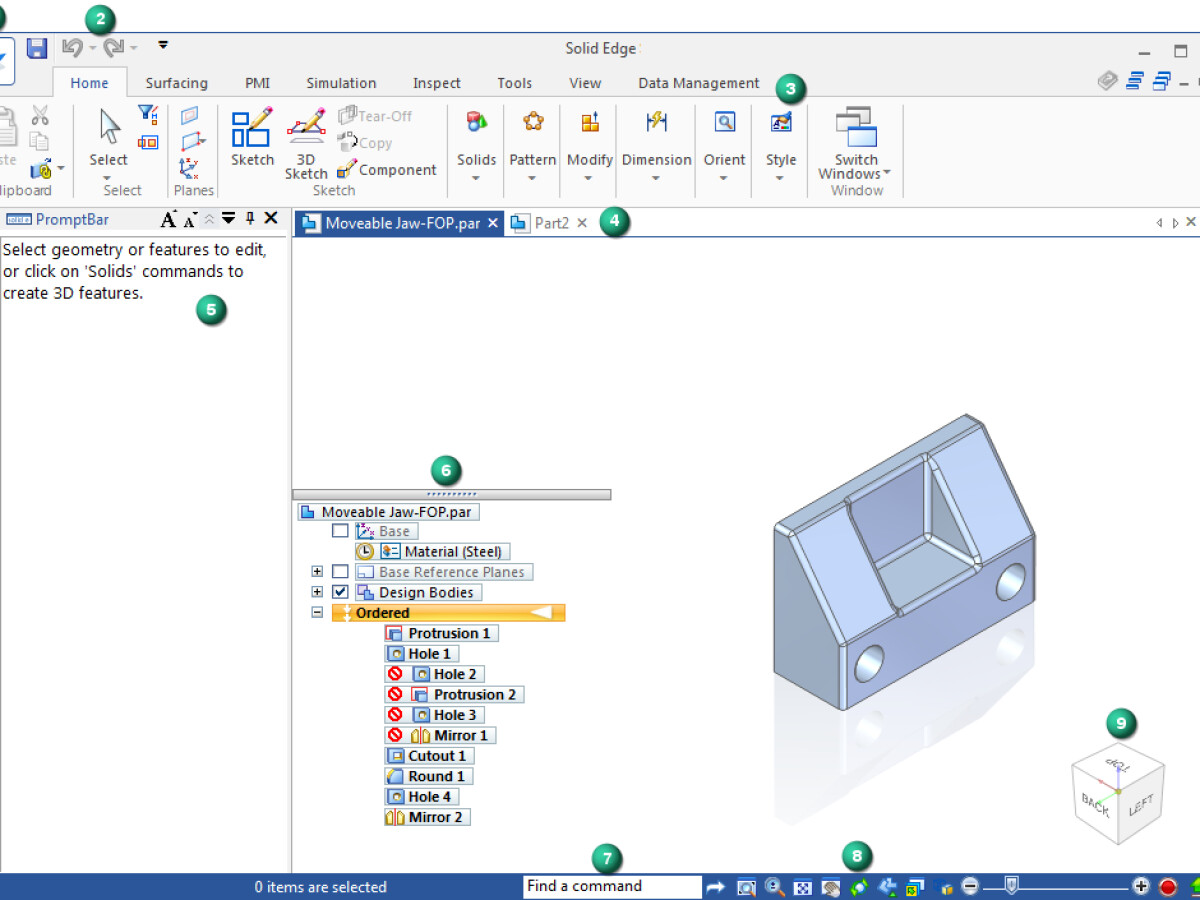Viewport: 1200px width, 900px height.
Task: Decrease PromptBar font size
Action: (189, 220)
